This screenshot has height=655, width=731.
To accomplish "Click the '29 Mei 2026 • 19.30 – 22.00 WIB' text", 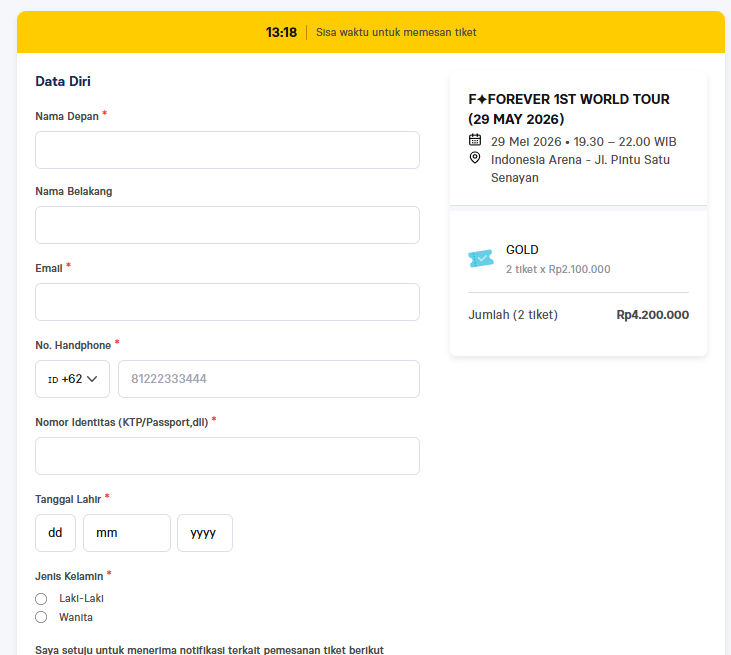I will tap(584, 142).
